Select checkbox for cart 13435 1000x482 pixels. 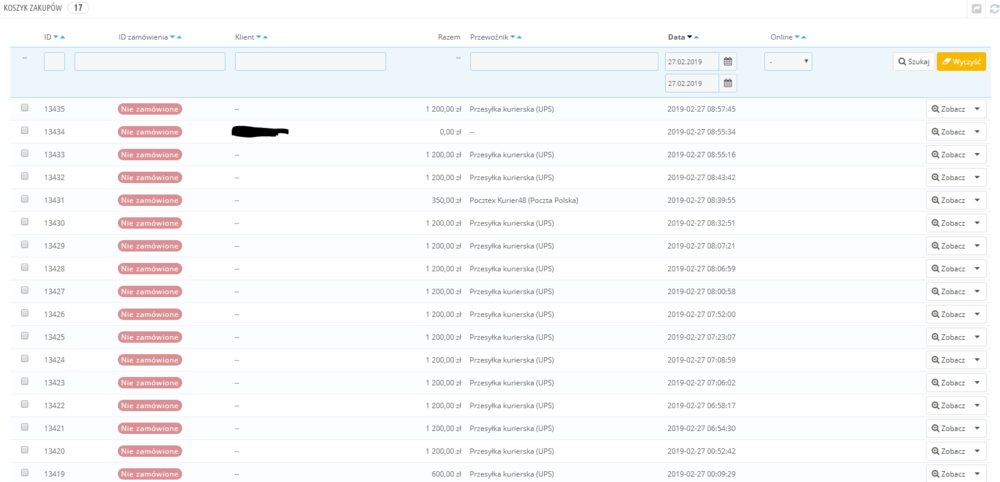(x=25, y=108)
